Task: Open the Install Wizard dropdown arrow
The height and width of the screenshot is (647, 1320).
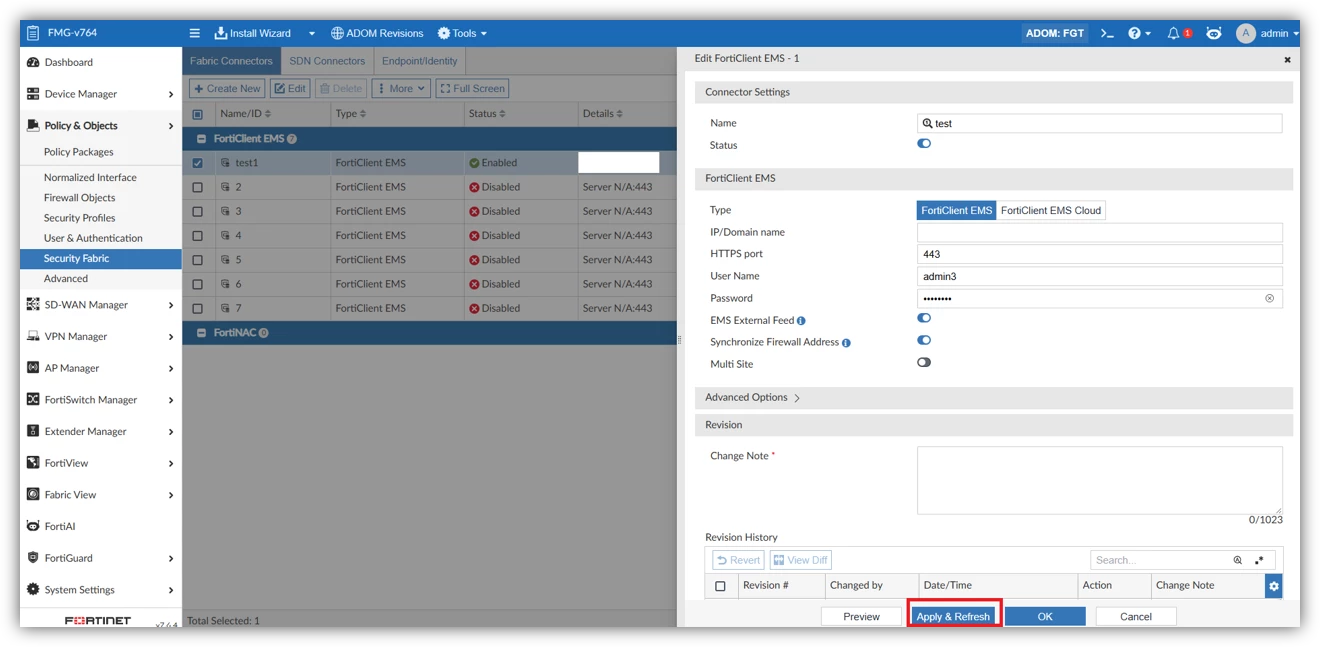Action: click(x=311, y=34)
